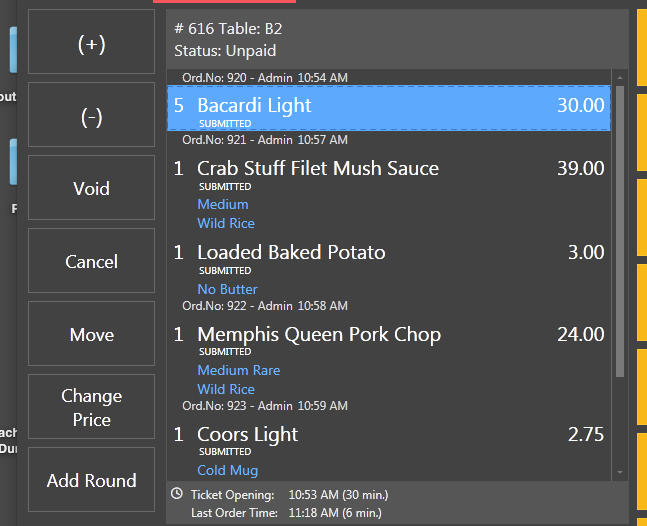Click the Medium Rare modifier tag

point(238,370)
